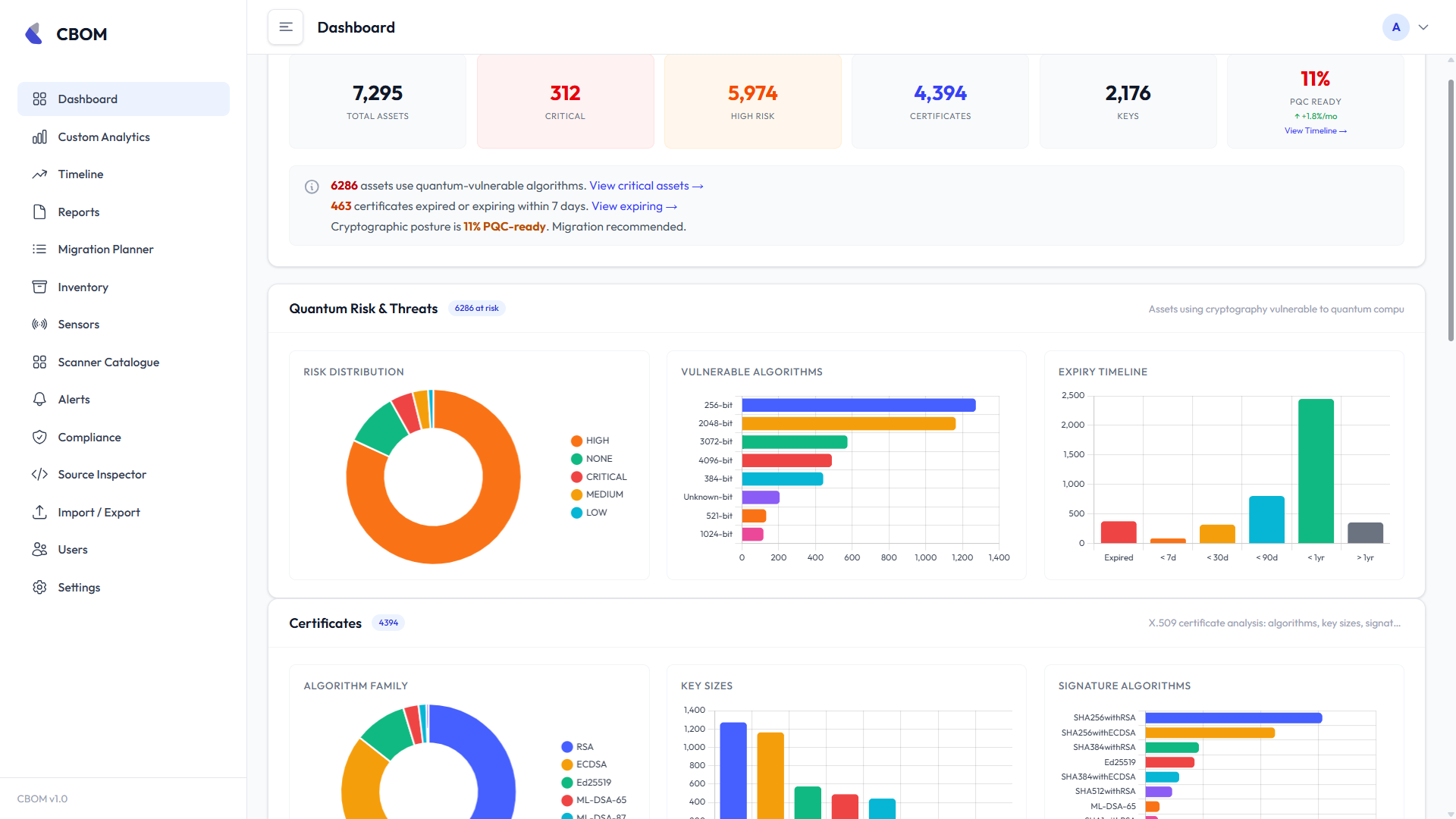Open the Inventory section

(x=124, y=287)
